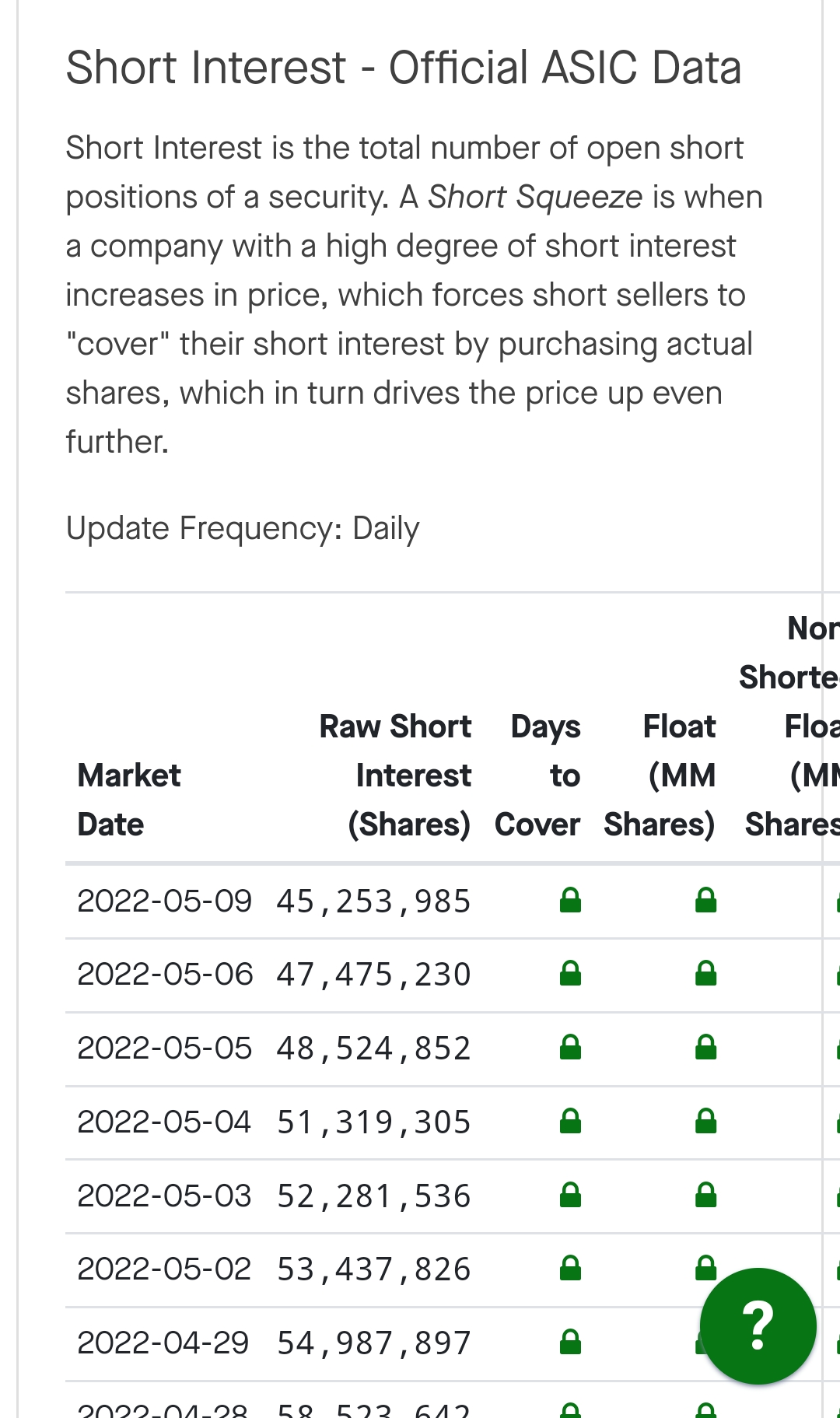Open the green question mark help button

(758, 1326)
